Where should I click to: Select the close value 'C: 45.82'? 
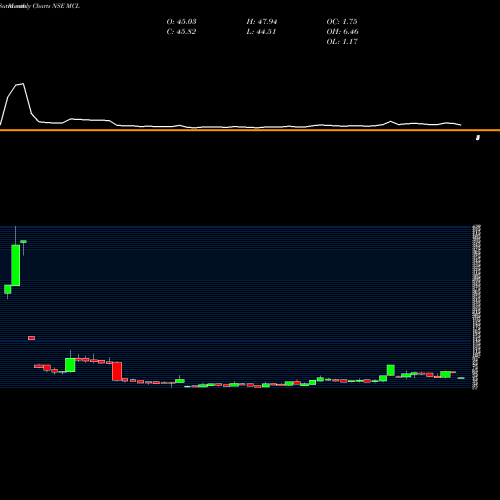[x=181, y=32]
